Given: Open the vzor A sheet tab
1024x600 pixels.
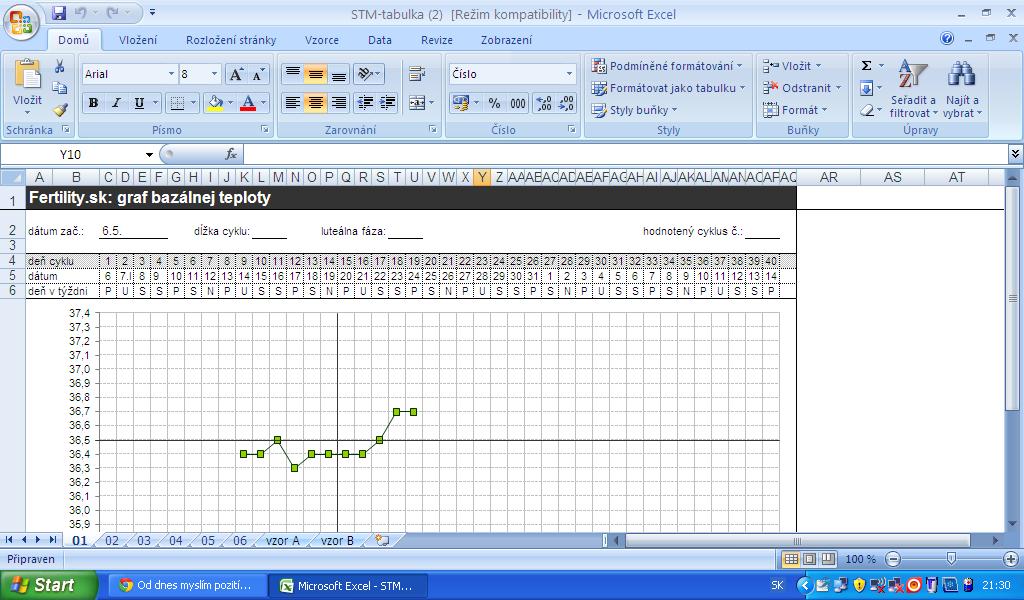Looking at the screenshot, I should tap(282, 541).
